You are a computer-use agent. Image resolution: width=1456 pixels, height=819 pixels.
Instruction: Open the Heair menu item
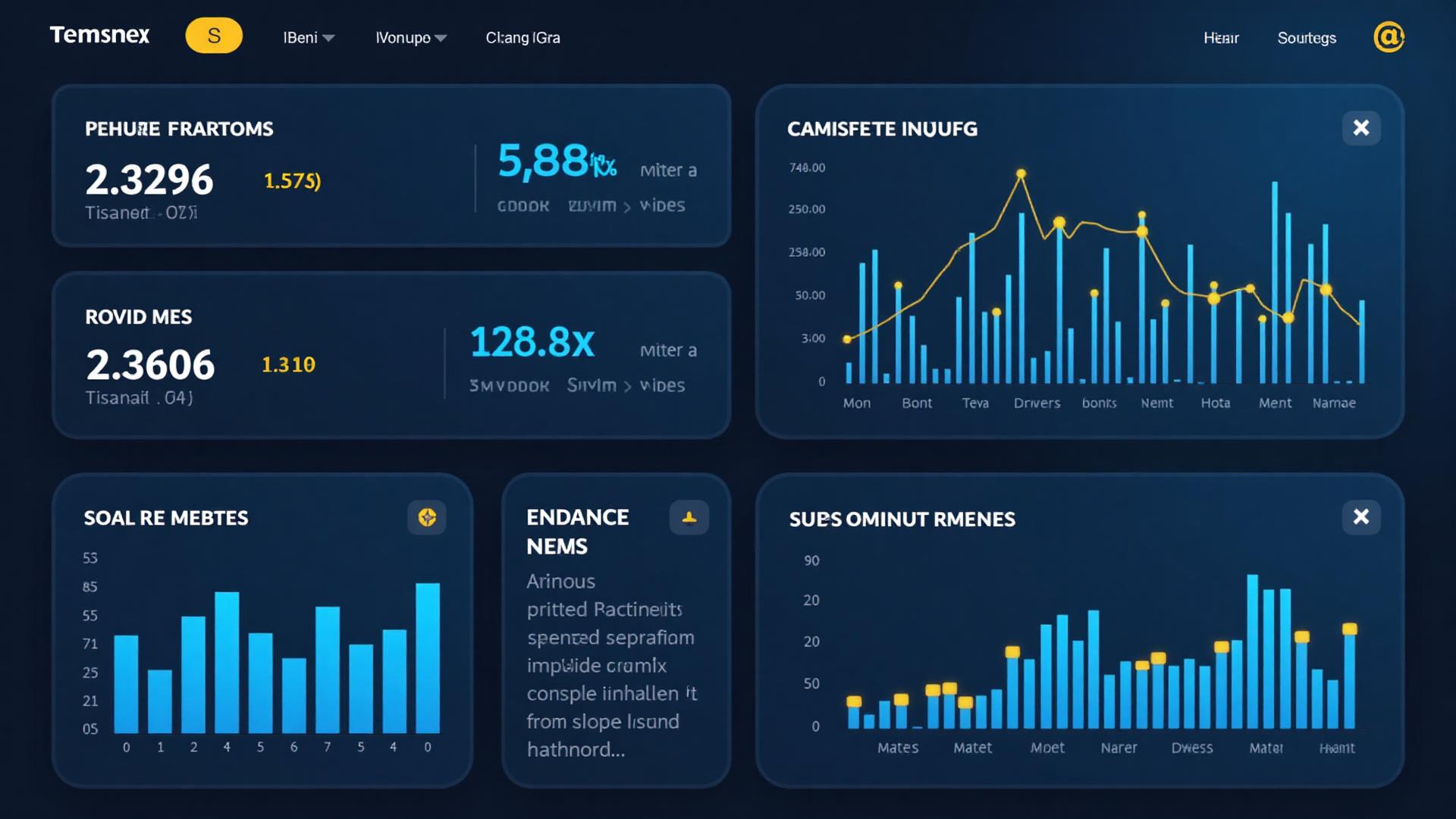click(1220, 38)
